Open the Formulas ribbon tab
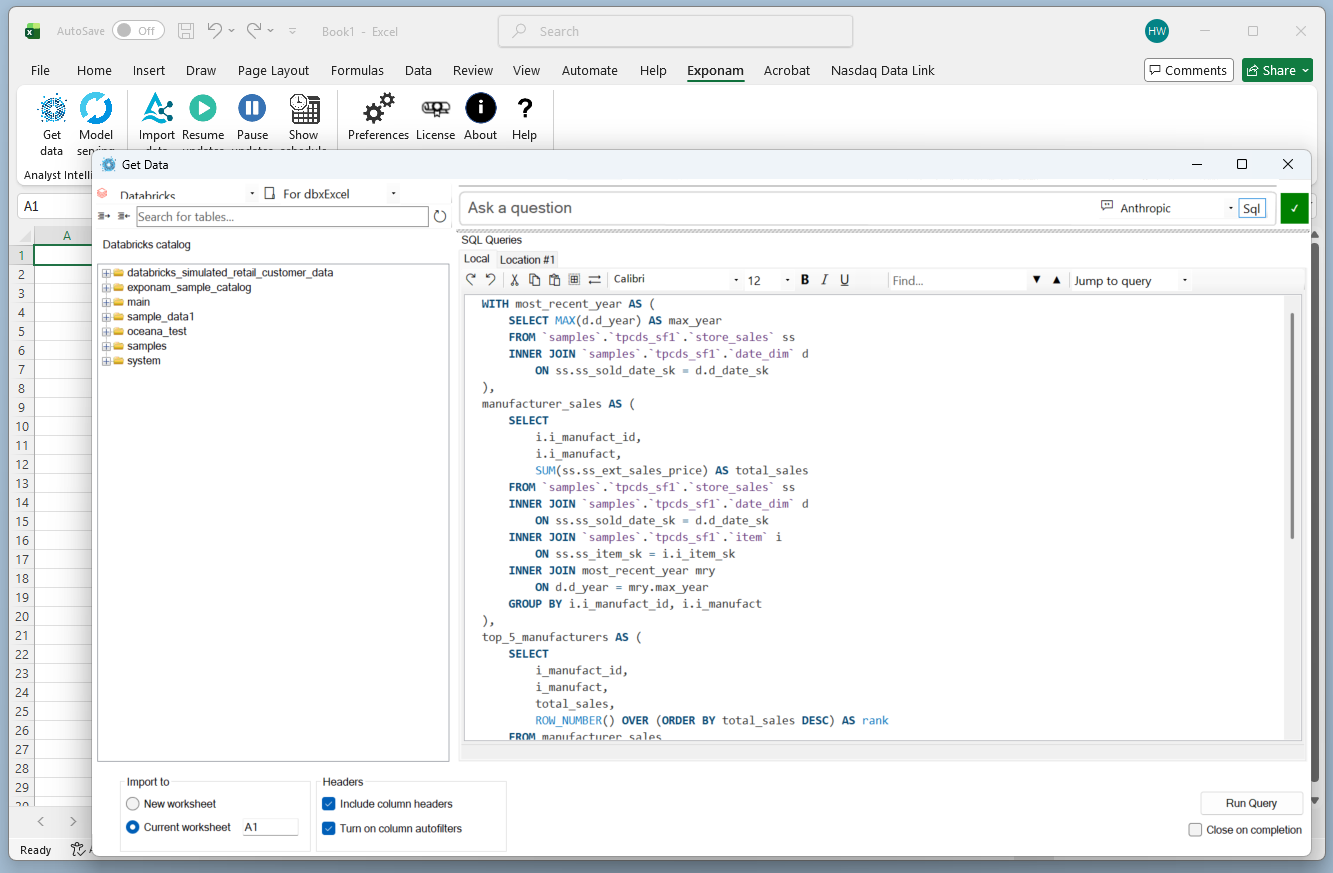Viewport: 1333px width, 873px height. [x=357, y=70]
